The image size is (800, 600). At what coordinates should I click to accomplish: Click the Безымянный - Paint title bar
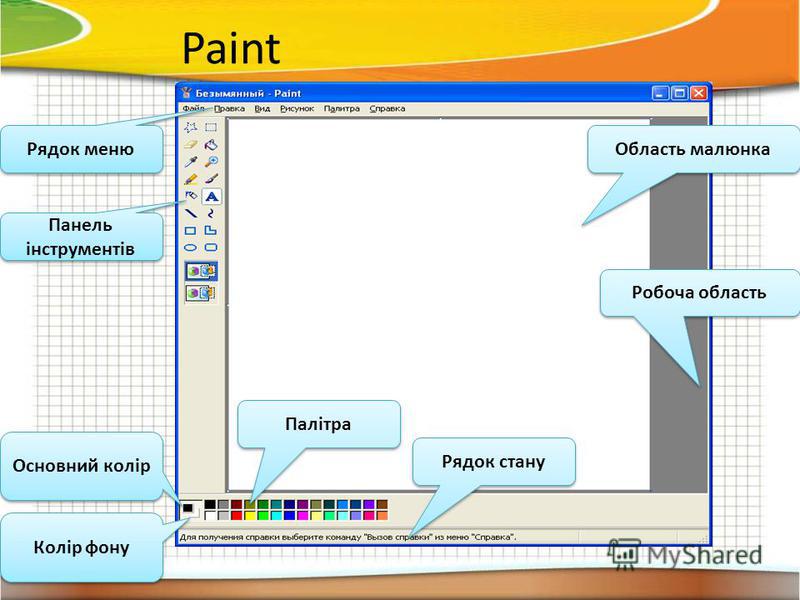[x=443, y=93]
